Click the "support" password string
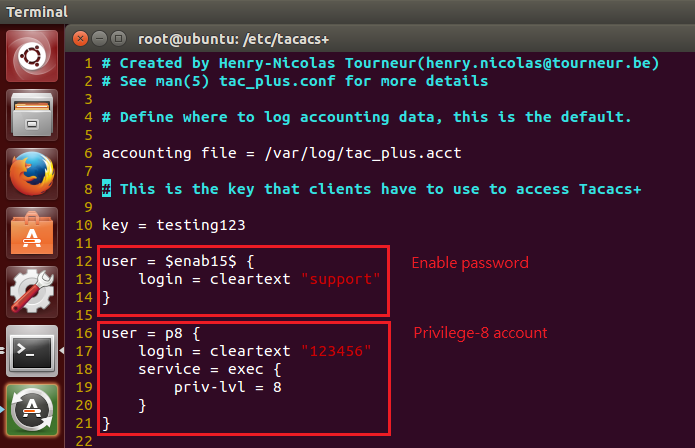 (340, 279)
